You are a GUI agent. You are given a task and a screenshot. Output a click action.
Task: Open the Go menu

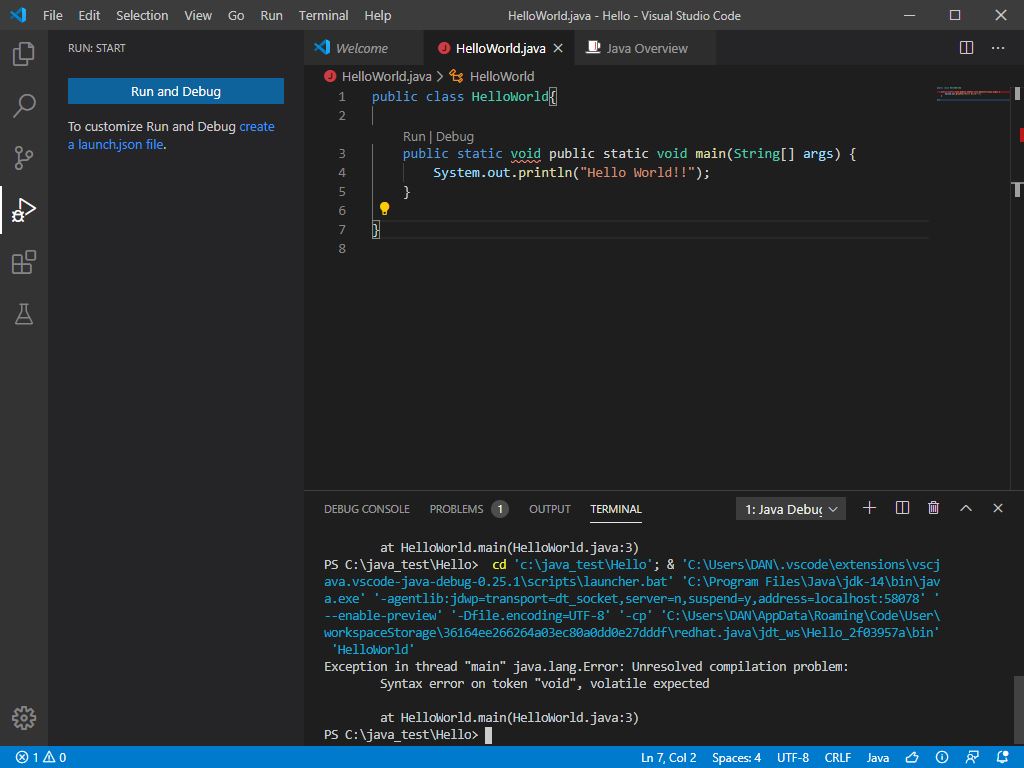pos(236,15)
